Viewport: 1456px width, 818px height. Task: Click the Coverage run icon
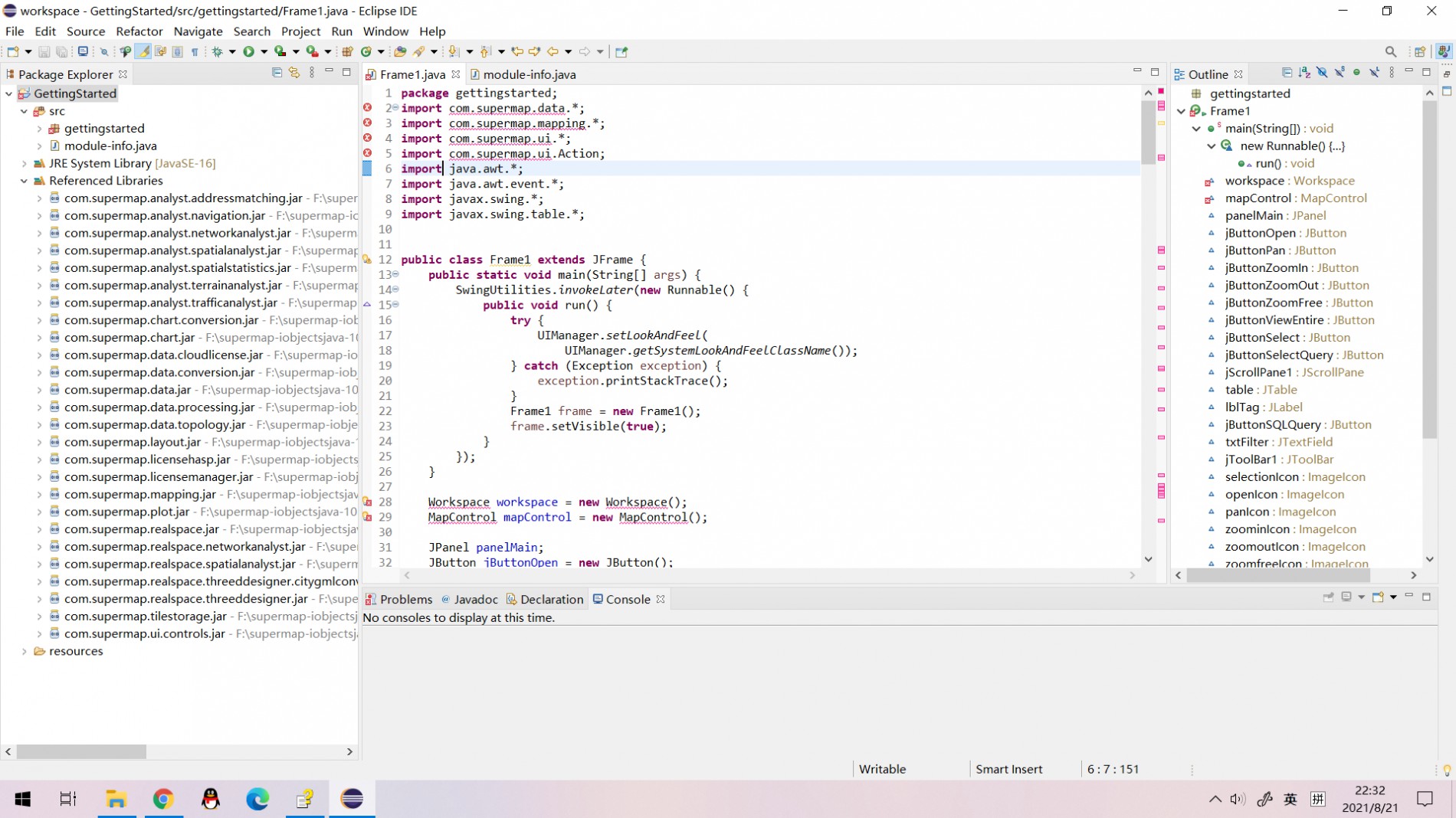pos(280,52)
